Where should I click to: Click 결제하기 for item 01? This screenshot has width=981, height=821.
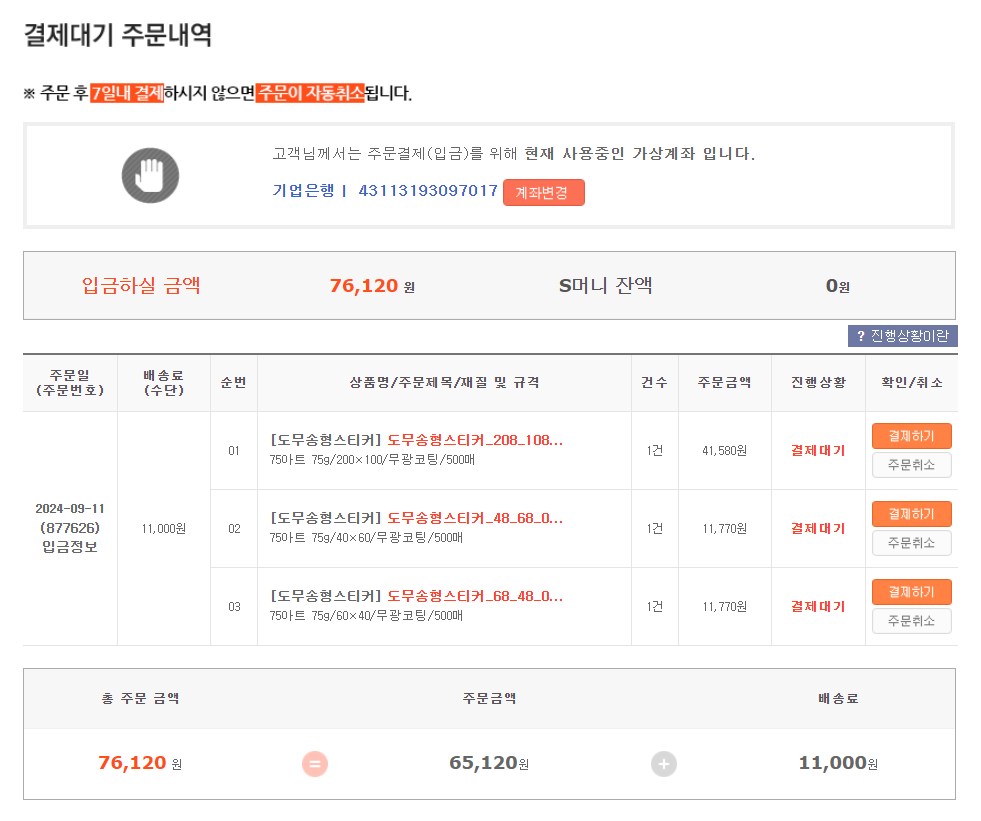pyautogui.click(x=911, y=436)
